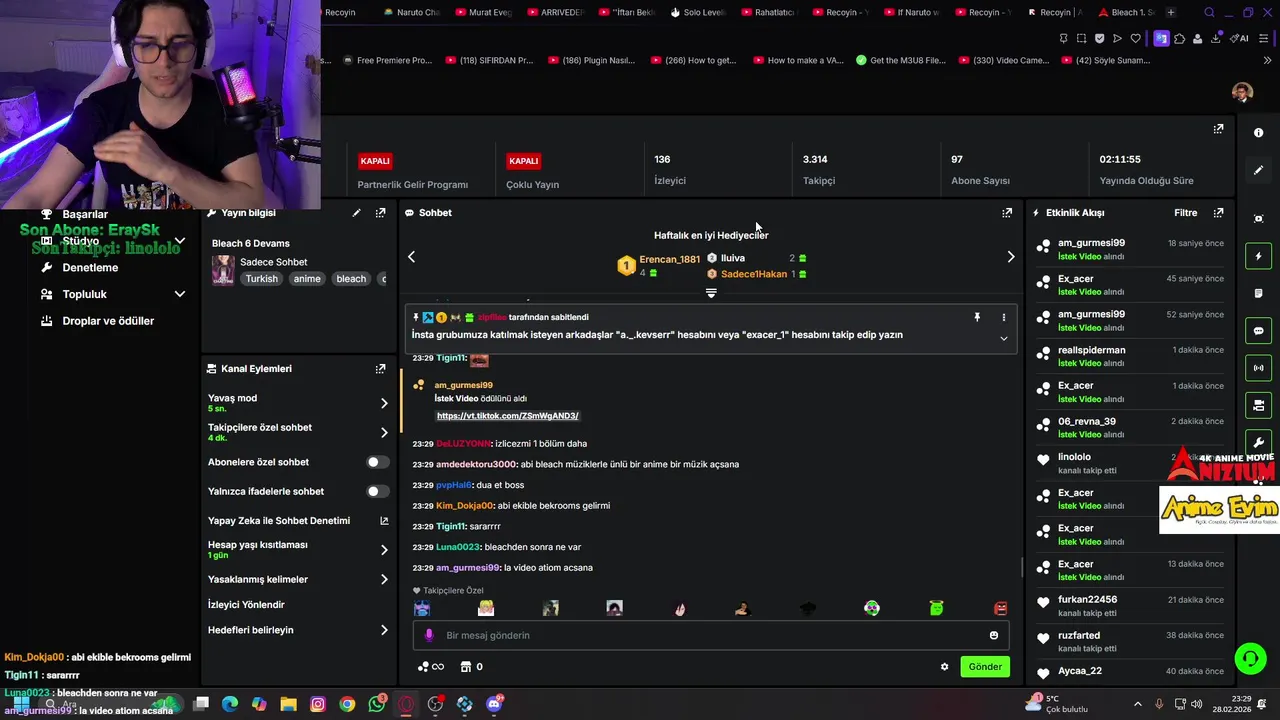Image resolution: width=1280 pixels, height=720 pixels.
Task: Open File Explorer from the taskbar
Action: (289, 704)
